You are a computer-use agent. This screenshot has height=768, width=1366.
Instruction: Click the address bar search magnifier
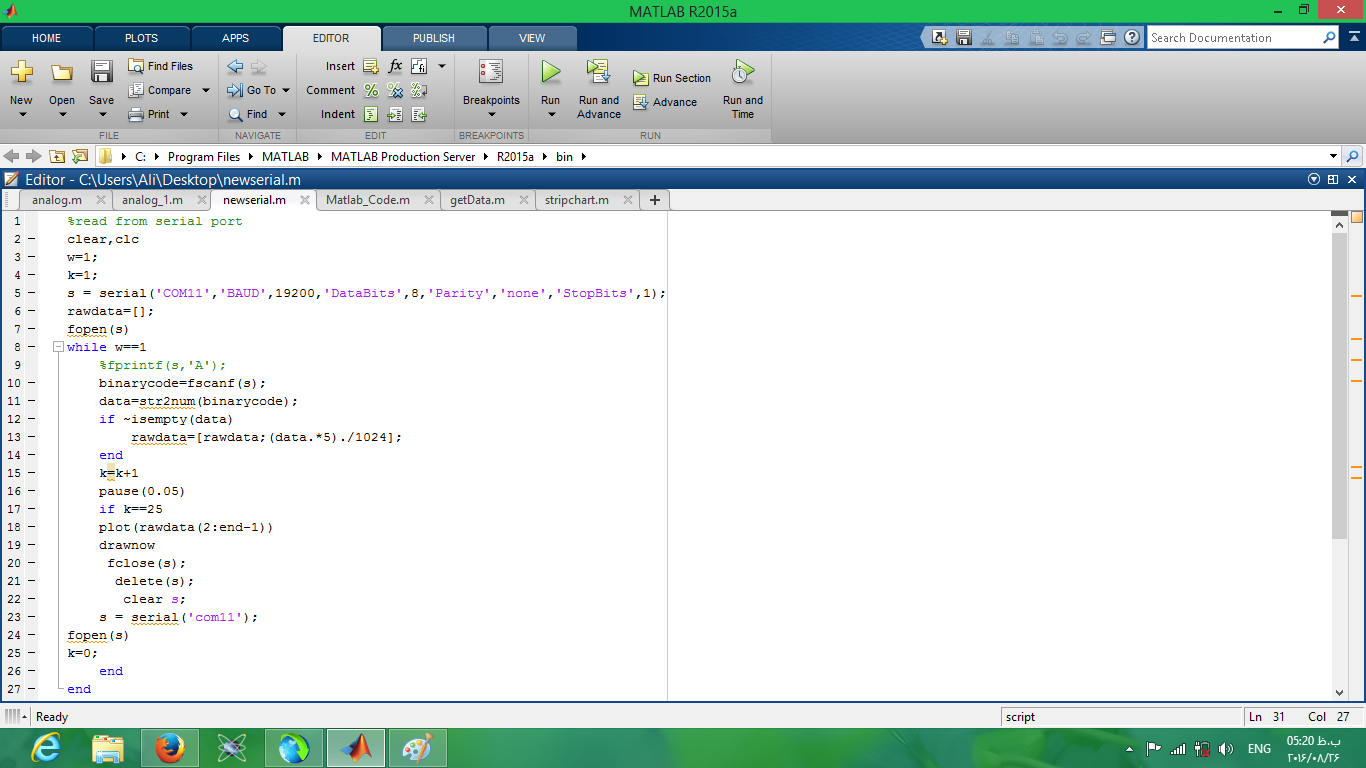click(1353, 156)
